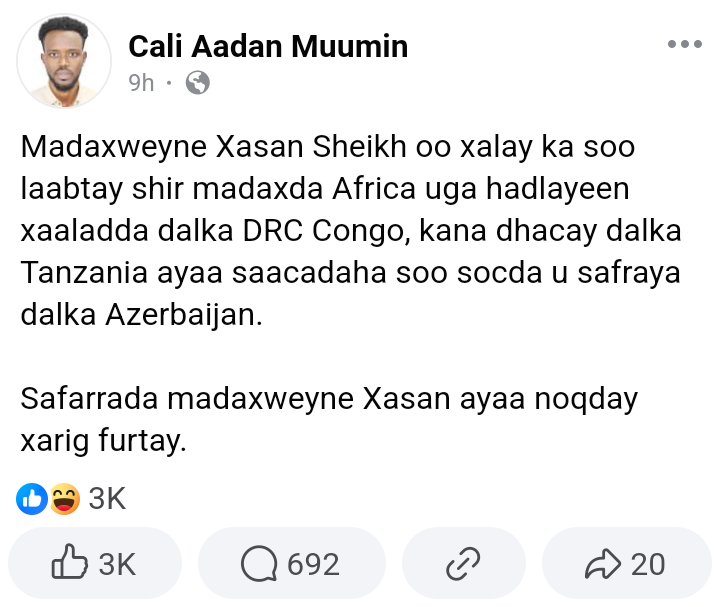This screenshot has width=717, height=607.
Task: Click the 692 comments count
Action: pyautogui.click(x=313, y=564)
